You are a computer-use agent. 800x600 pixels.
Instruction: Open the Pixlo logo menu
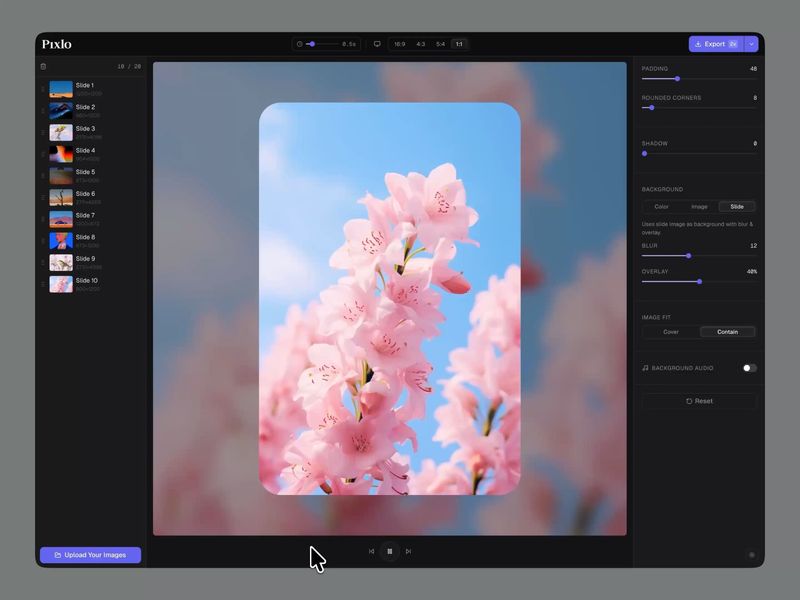[x=57, y=44]
